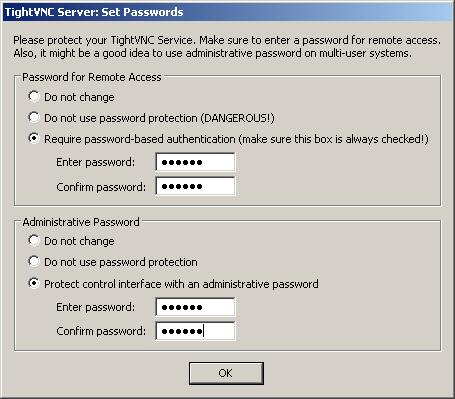Image resolution: width=455 pixels, height=399 pixels.
Task: Click the "Administrative Password" group heading
Action: click(81, 222)
